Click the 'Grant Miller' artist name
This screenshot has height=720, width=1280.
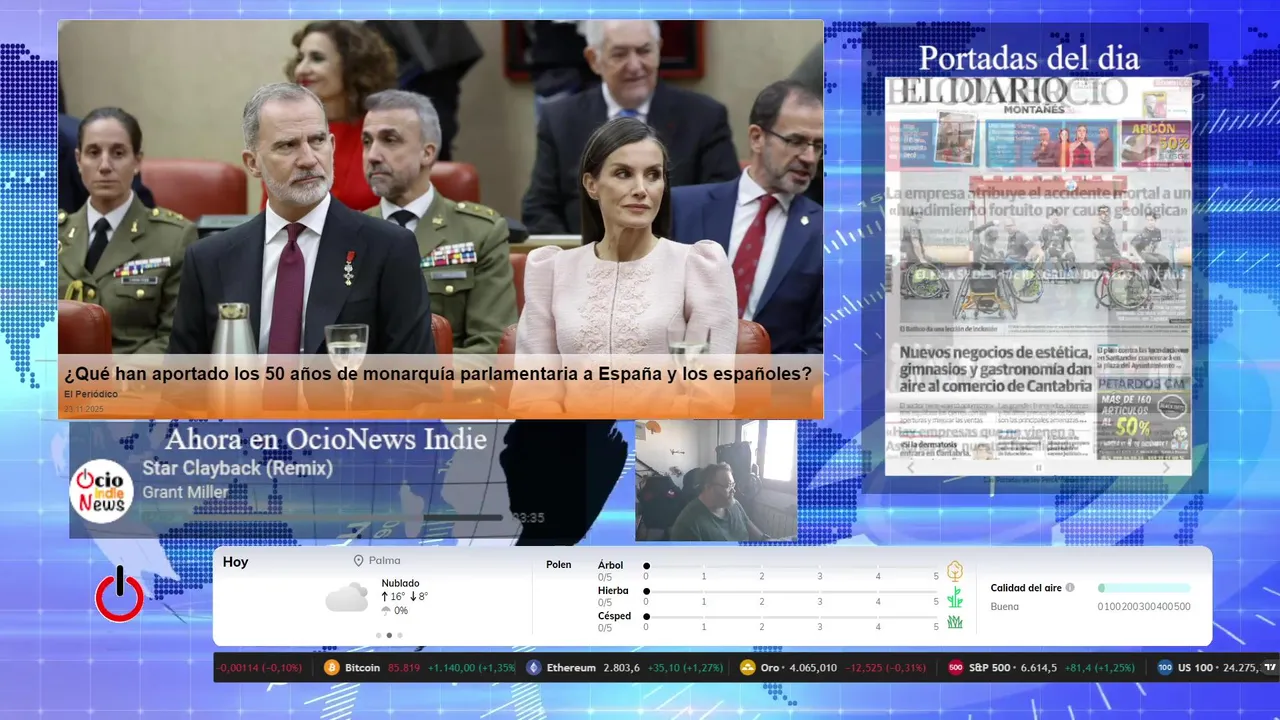click(x=185, y=492)
